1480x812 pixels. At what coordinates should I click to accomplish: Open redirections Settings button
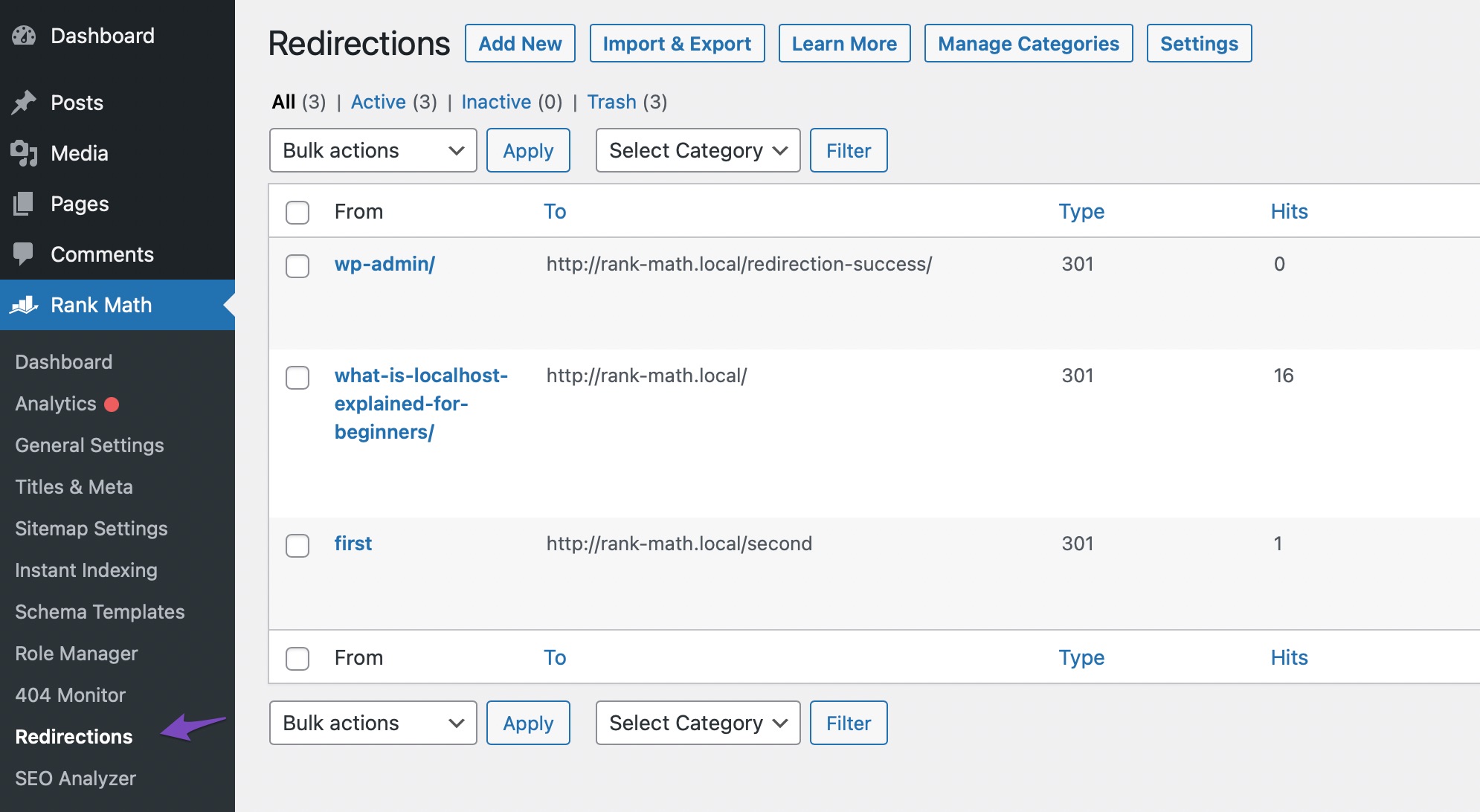click(x=1199, y=43)
